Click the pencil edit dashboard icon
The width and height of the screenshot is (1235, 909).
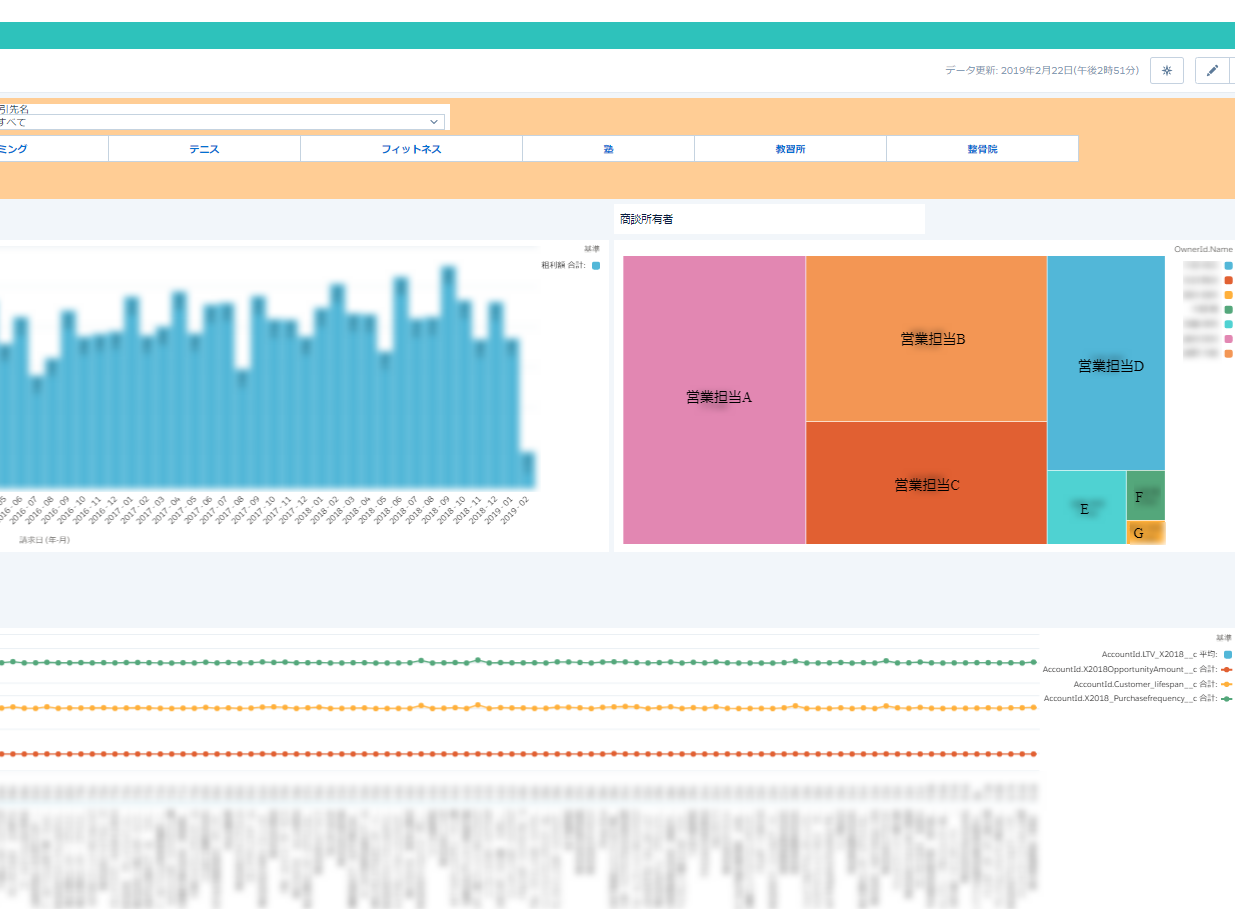click(x=1212, y=70)
